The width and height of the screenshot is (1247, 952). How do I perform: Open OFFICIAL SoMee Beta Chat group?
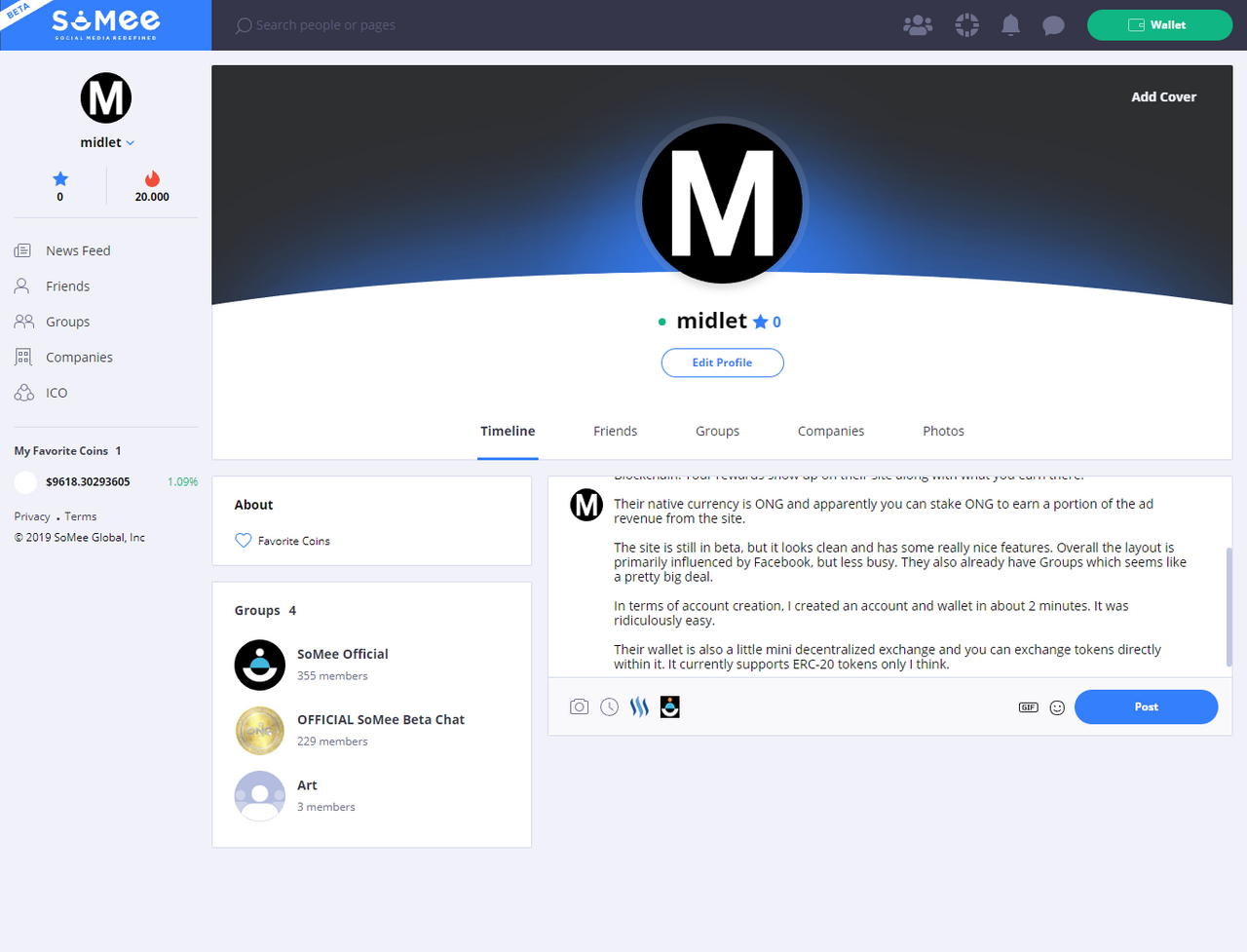click(x=381, y=719)
